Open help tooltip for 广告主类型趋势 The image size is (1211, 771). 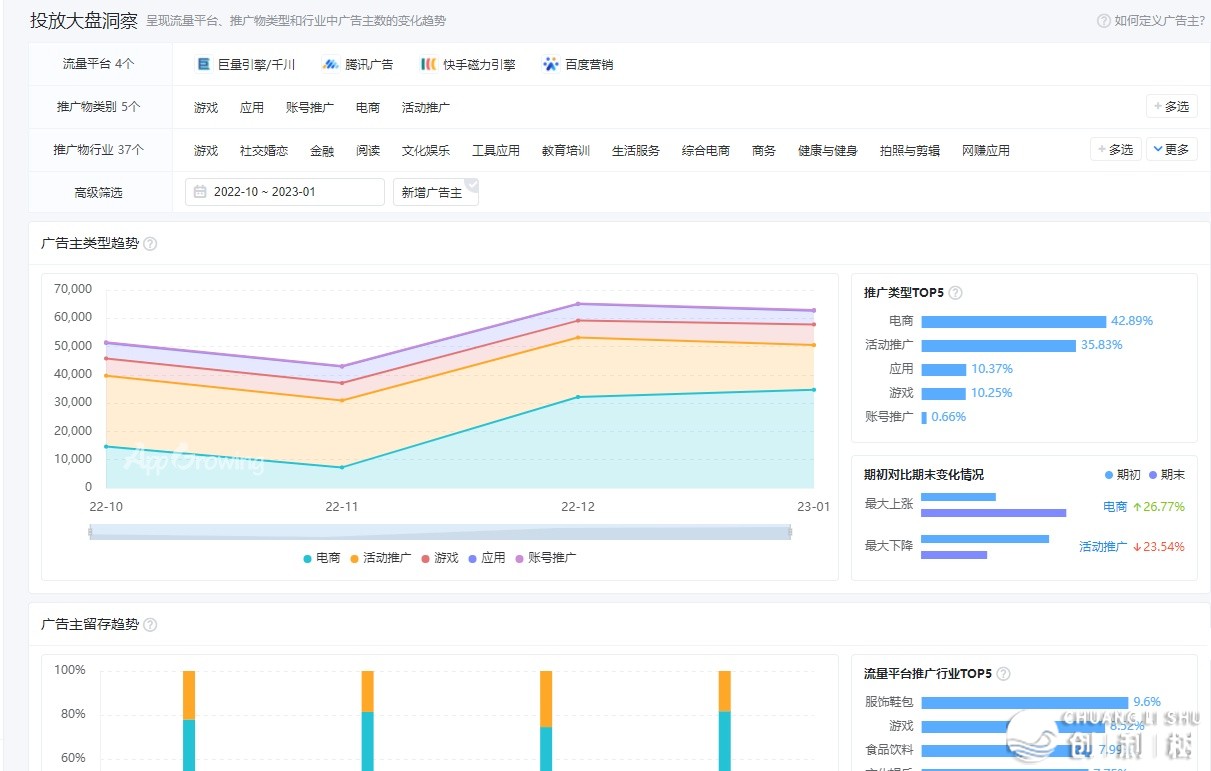(150, 243)
